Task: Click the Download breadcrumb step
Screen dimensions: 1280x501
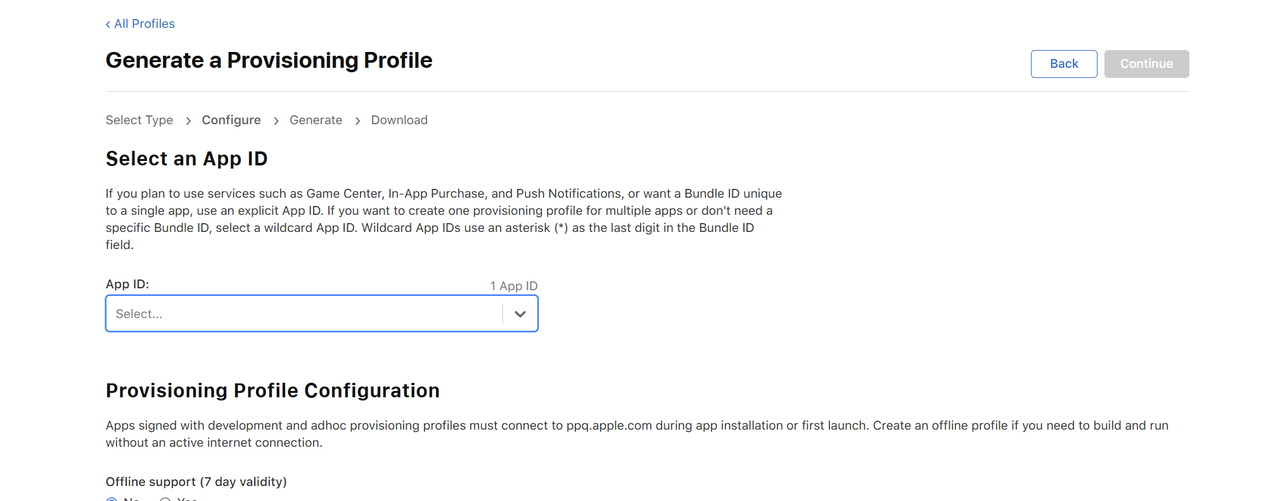Action: (x=399, y=120)
